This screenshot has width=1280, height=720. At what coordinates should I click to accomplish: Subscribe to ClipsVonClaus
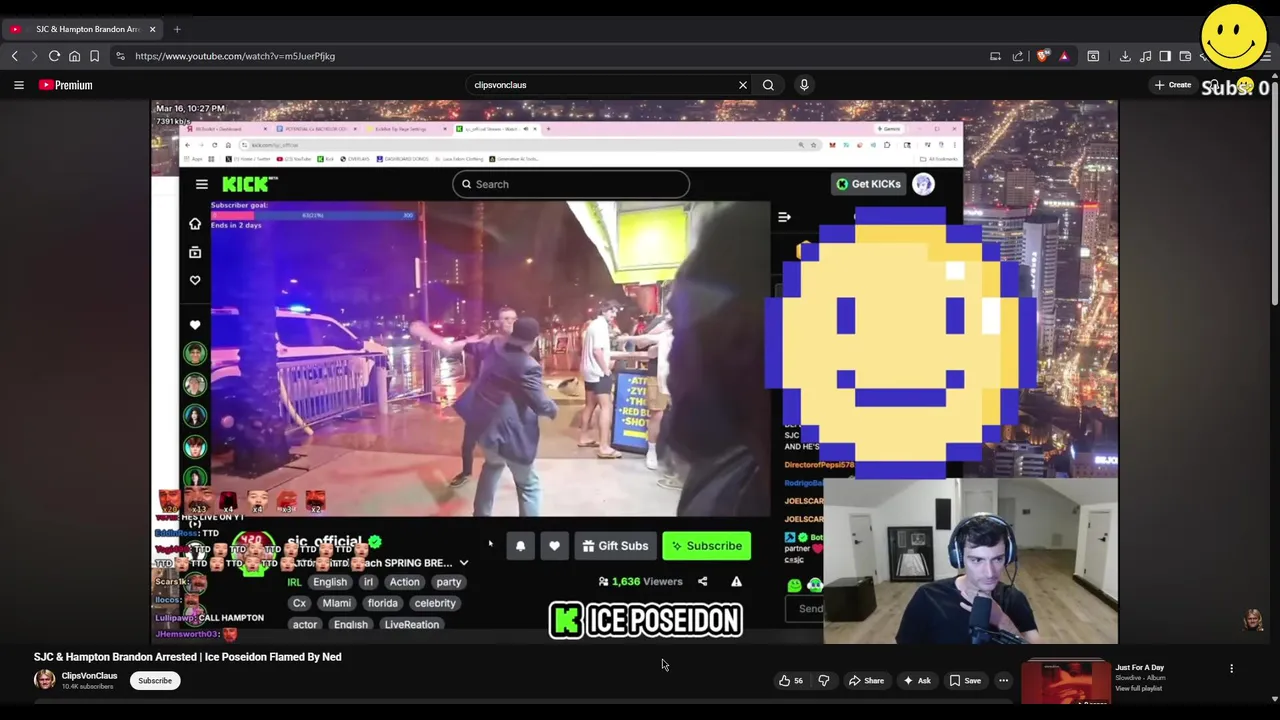point(155,681)
